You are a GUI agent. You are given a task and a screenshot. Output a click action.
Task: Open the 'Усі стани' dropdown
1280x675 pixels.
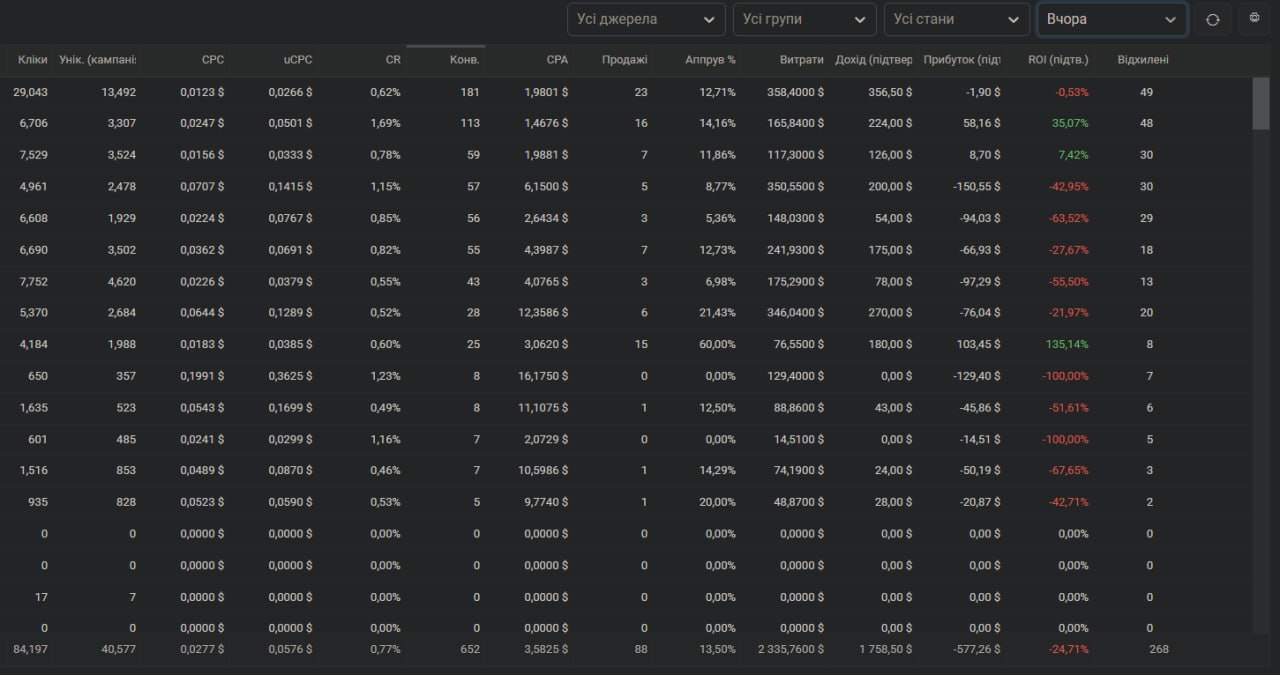click(x=957, y=19)
